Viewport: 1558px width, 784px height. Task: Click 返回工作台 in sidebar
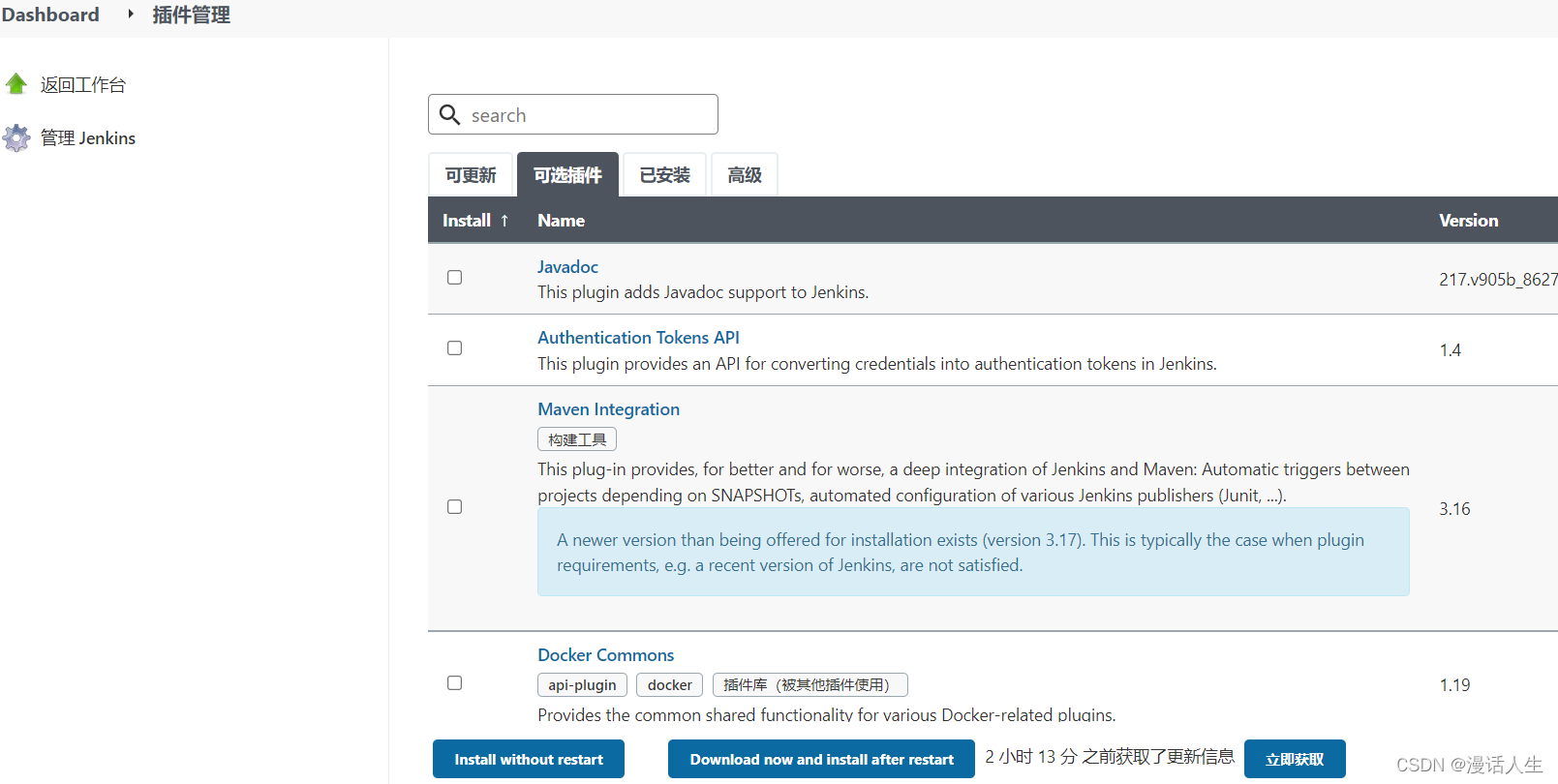[83, 85]
